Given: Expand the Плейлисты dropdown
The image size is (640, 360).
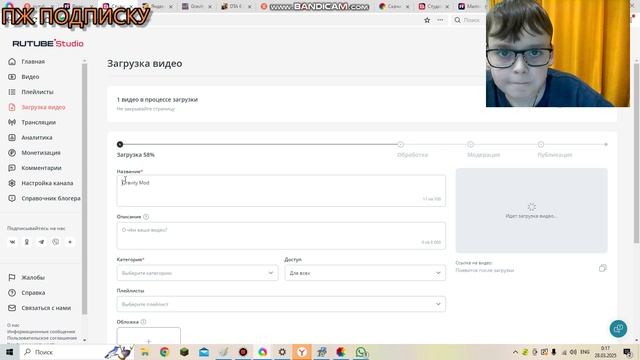Looking at the screenshot, I should tap(281, 304).
